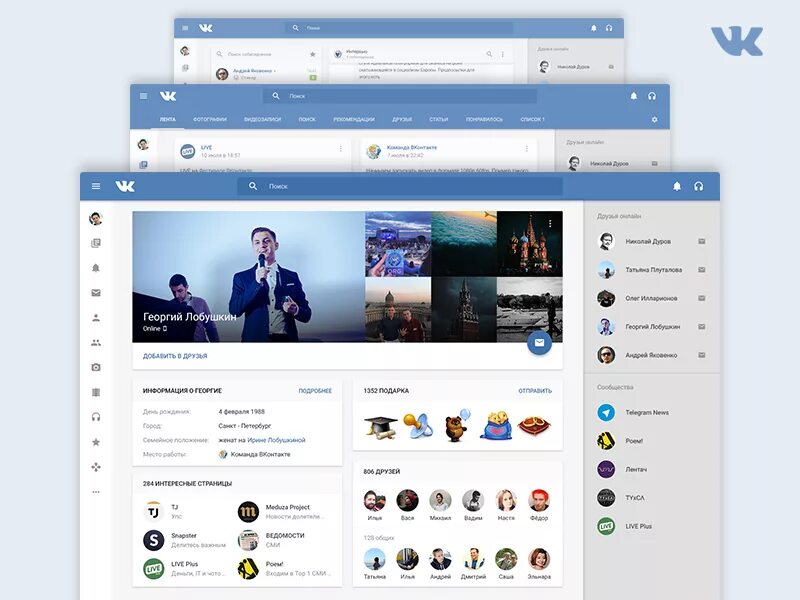The width and height of the screenshot is (800, 600).
Task: Open the settings gear on the feed tab bar
Action: tap(656, 117)
